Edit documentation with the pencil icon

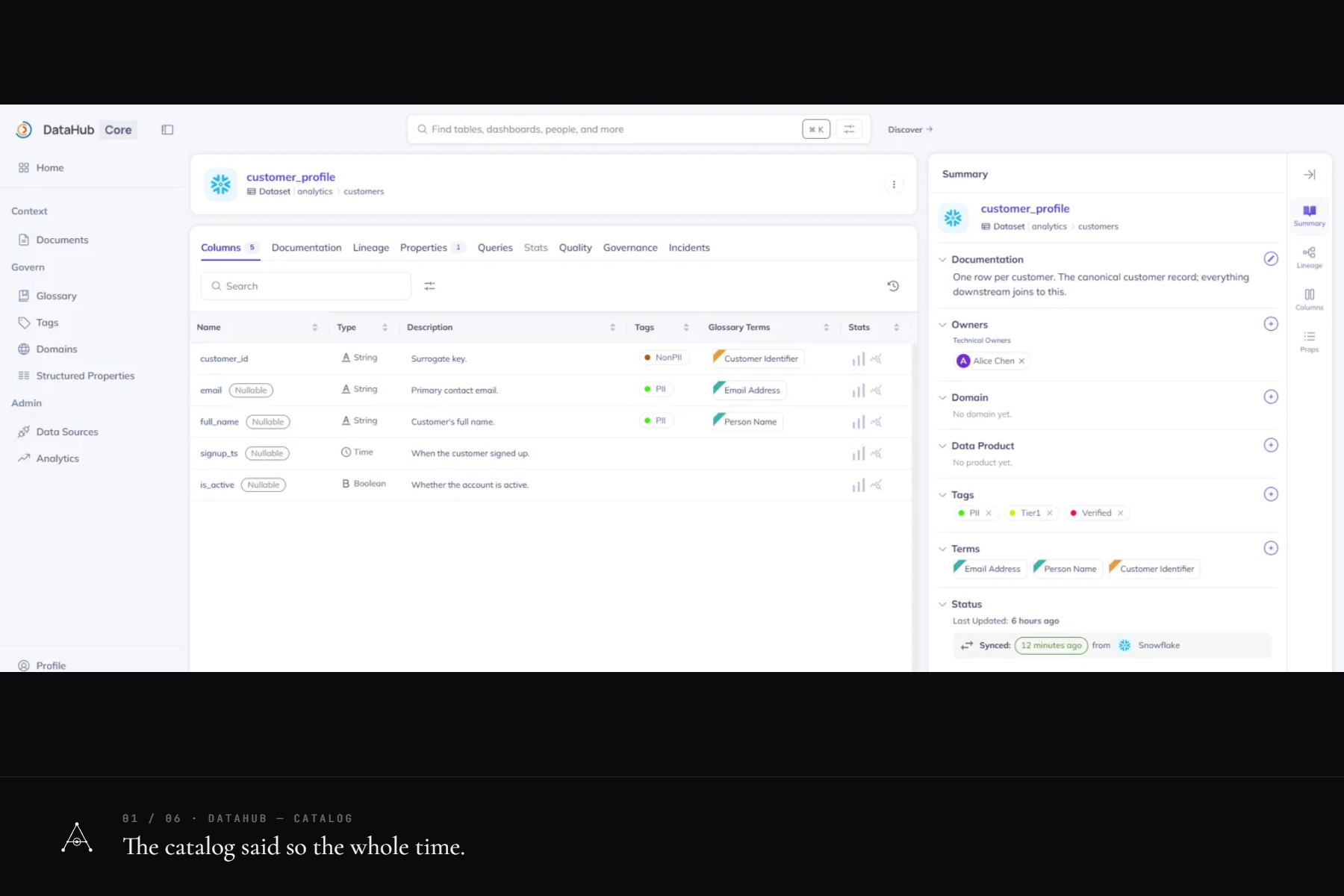(1271, 259)
